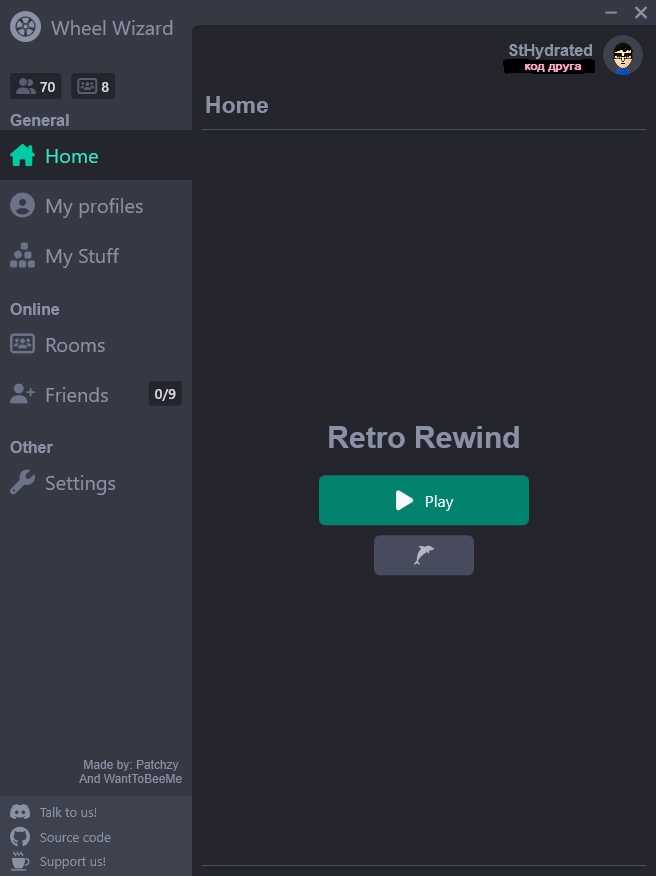
Task: Click the Wheel Wizard logo icon
Action: click(x=25, y=27)
